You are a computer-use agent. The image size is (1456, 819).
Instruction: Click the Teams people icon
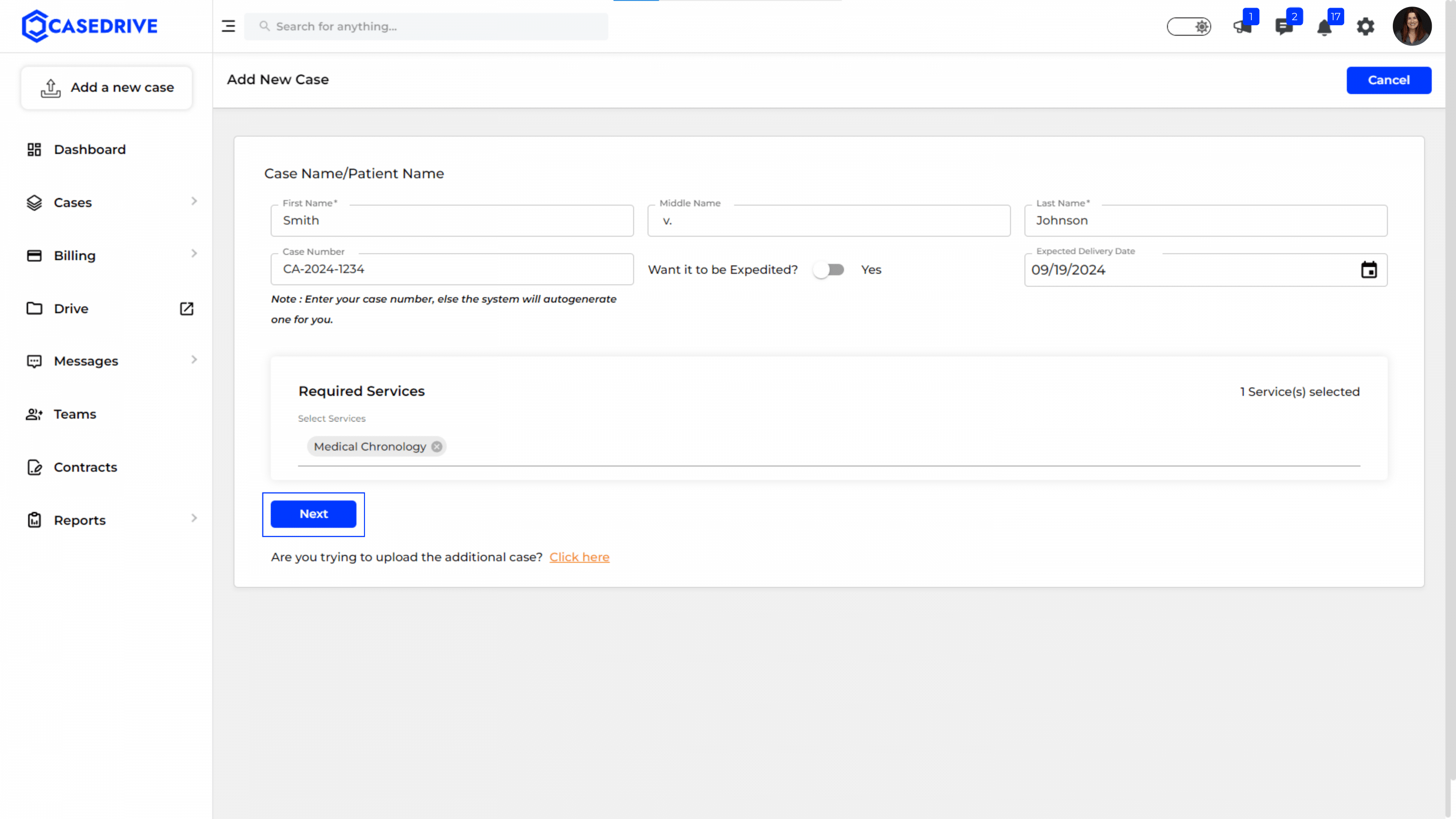coord(34,415)
